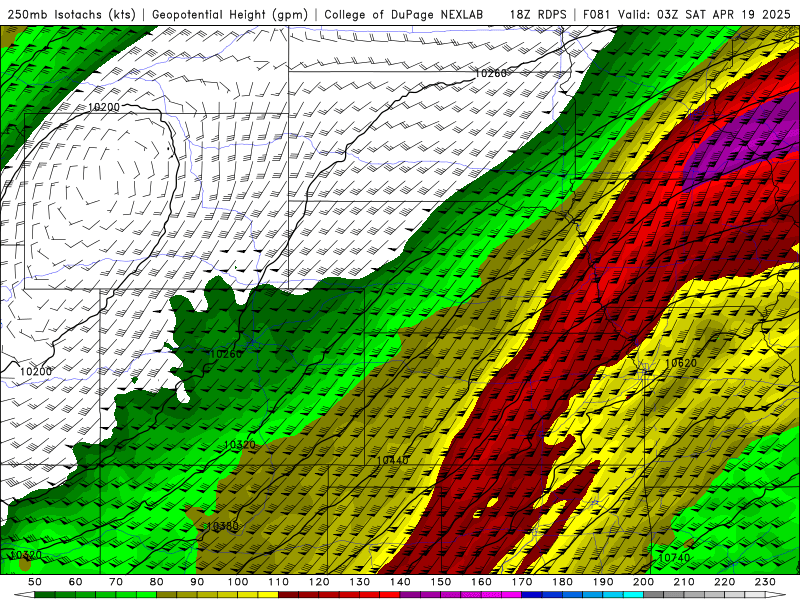Screen dimensions: 800x600
Task: Click the 190 knot legend label
Action: 603,582
